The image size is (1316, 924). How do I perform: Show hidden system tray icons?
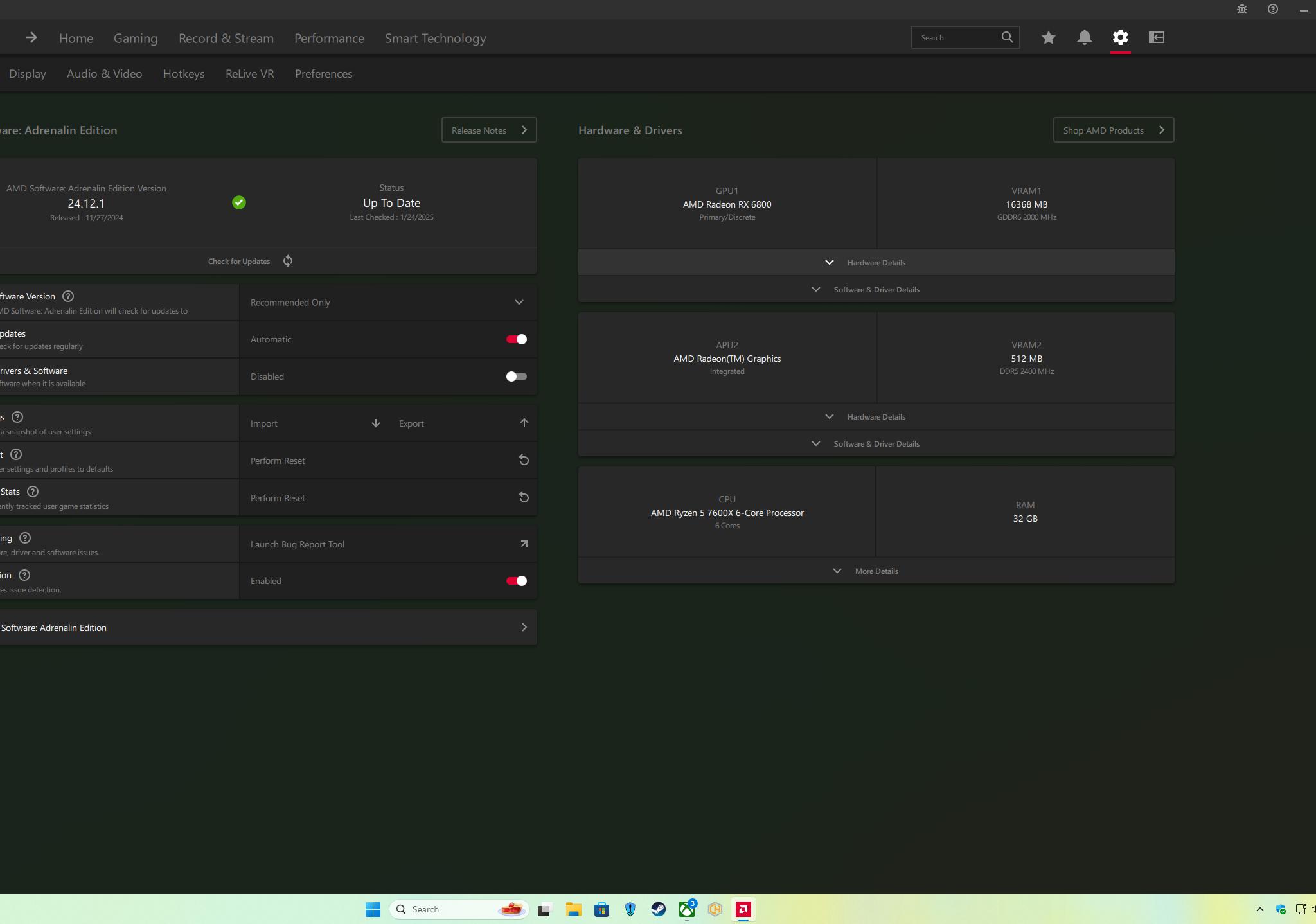point(1260,909)
